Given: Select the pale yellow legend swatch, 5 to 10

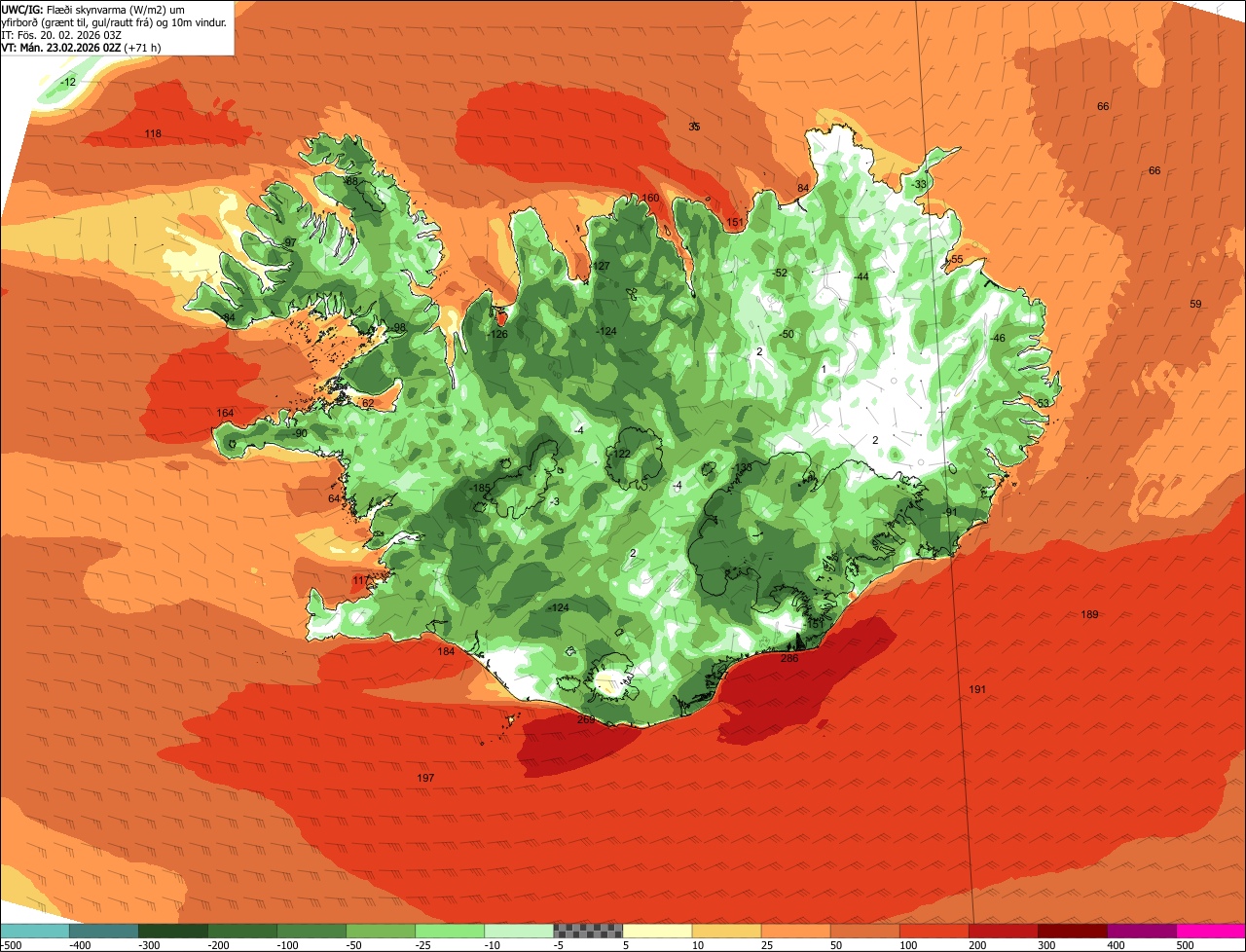Looking at the screenshot, I should pyautogui.click(x=657, y=931).
